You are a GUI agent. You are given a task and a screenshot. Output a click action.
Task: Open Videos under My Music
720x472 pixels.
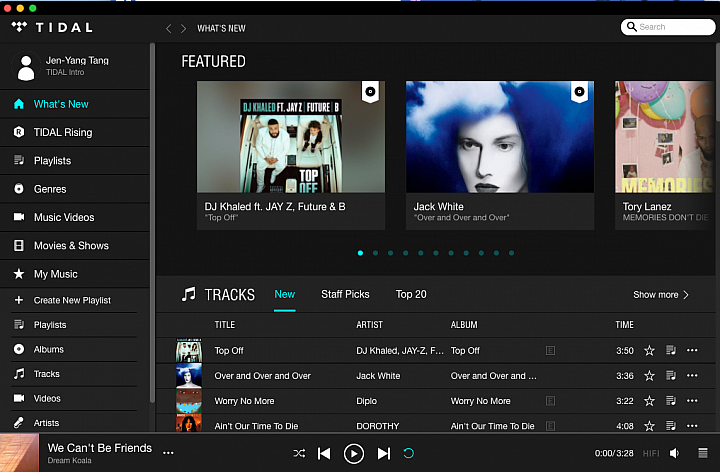coord(74,399)
